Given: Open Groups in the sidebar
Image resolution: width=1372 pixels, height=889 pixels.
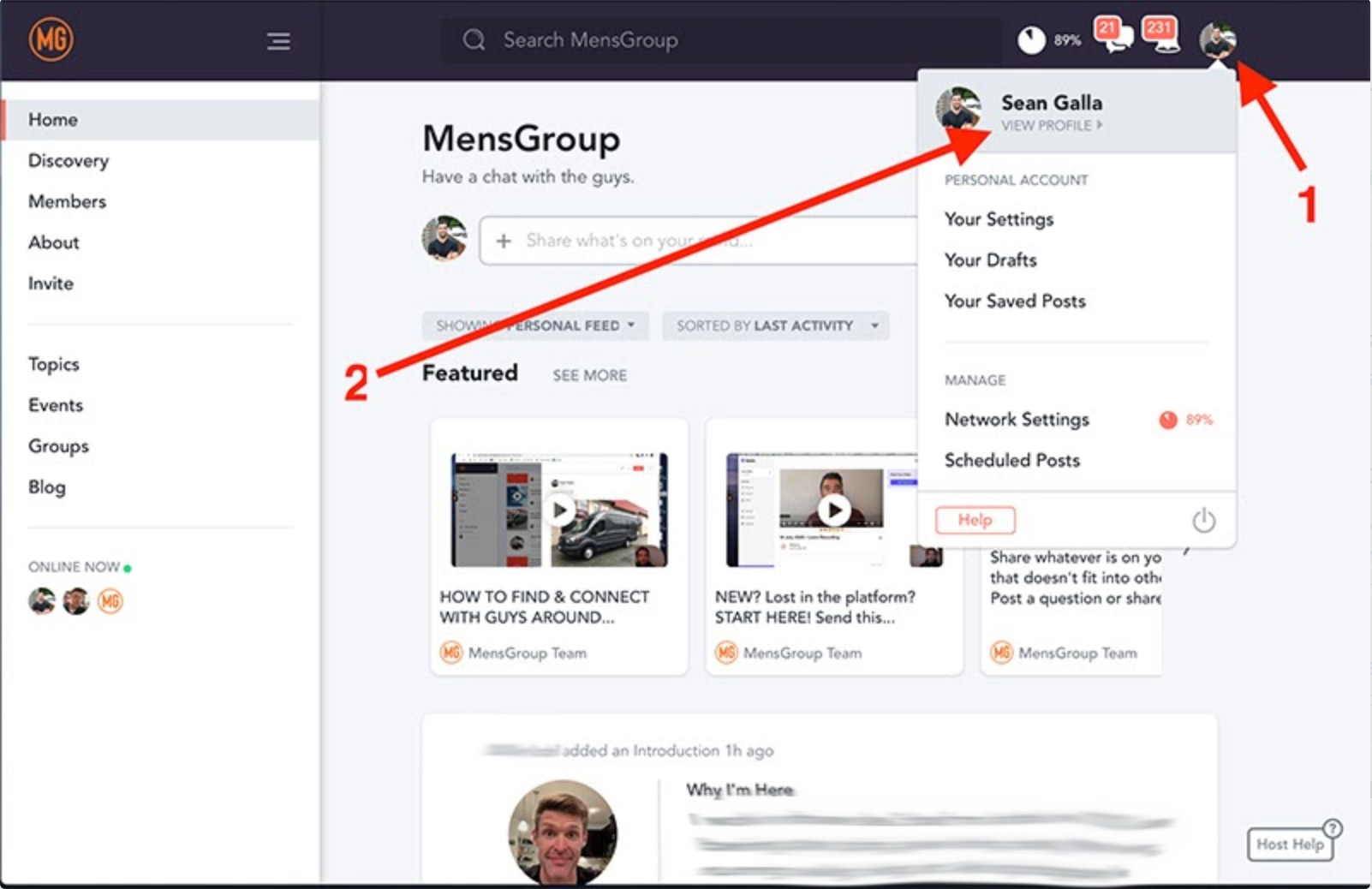Looking at the screenshot, I should [x=58, y=446].
